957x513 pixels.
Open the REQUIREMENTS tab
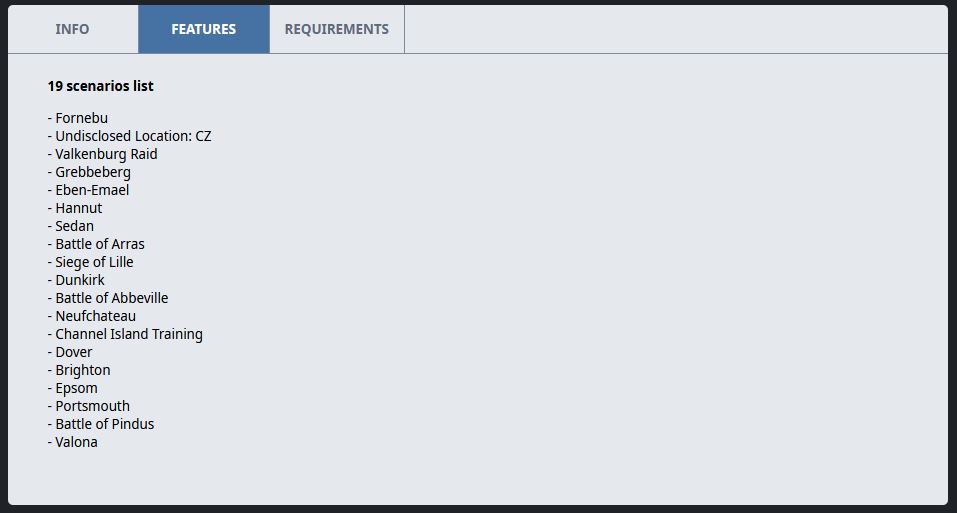[x=337, y=29]
